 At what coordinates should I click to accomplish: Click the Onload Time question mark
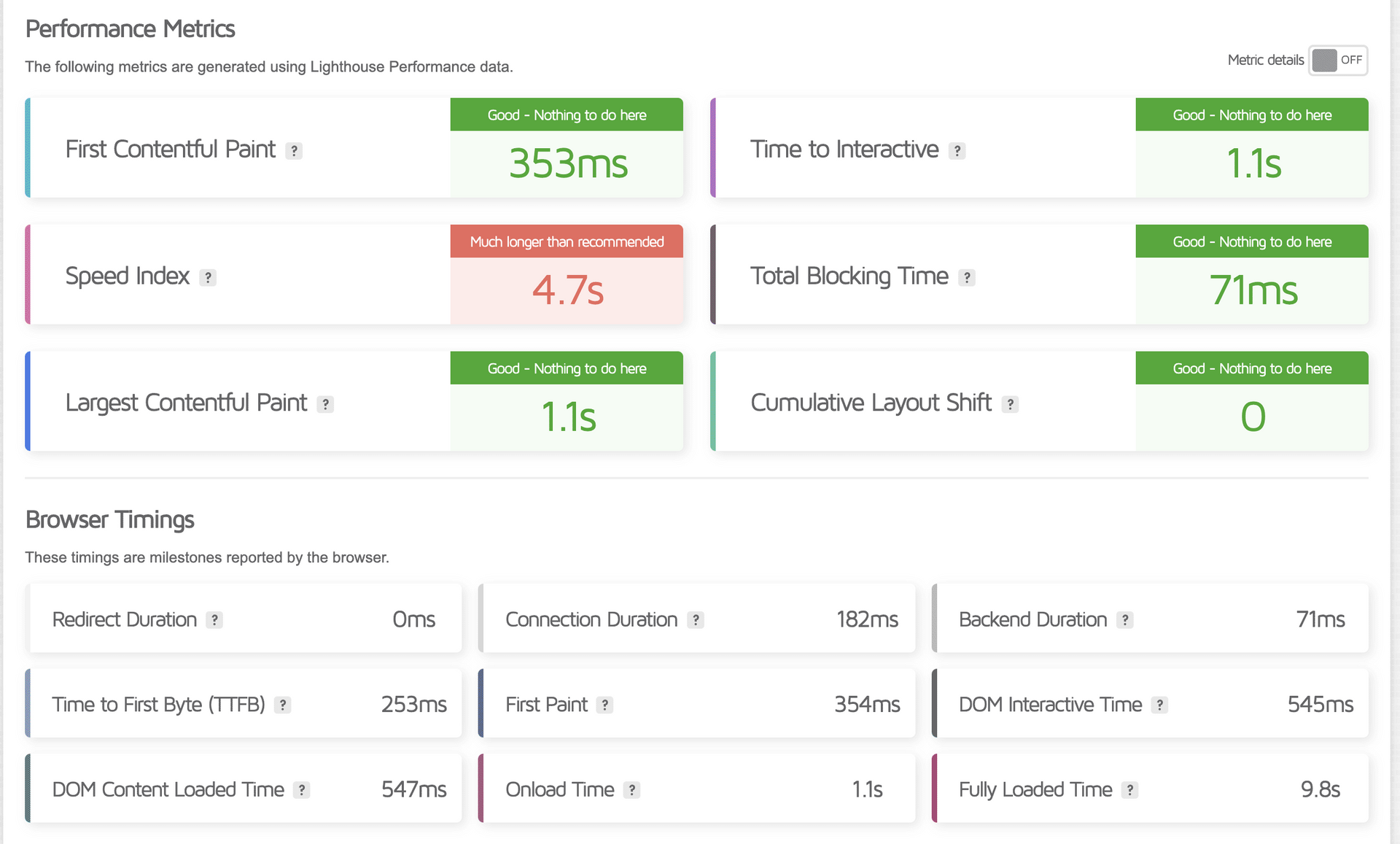(x=632, y=790)
